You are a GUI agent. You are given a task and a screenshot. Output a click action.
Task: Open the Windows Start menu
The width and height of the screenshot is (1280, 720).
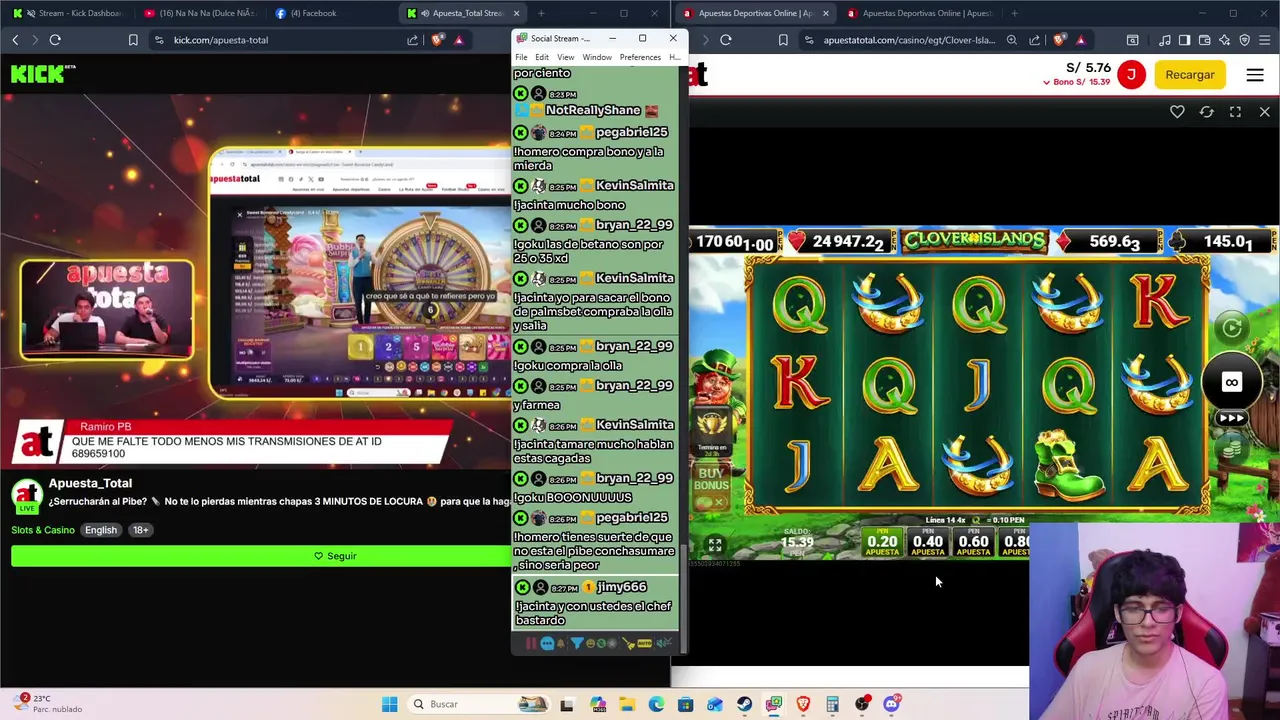(x=389, y=704)
